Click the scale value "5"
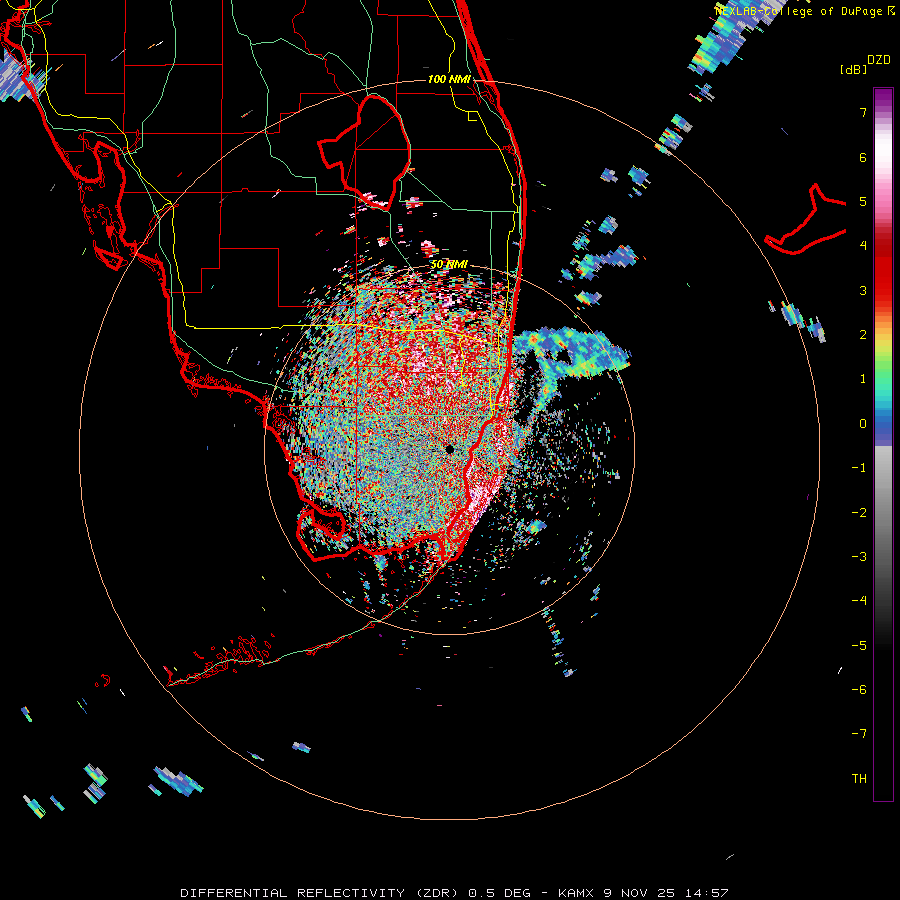900x900 pixels. (863, 201)
